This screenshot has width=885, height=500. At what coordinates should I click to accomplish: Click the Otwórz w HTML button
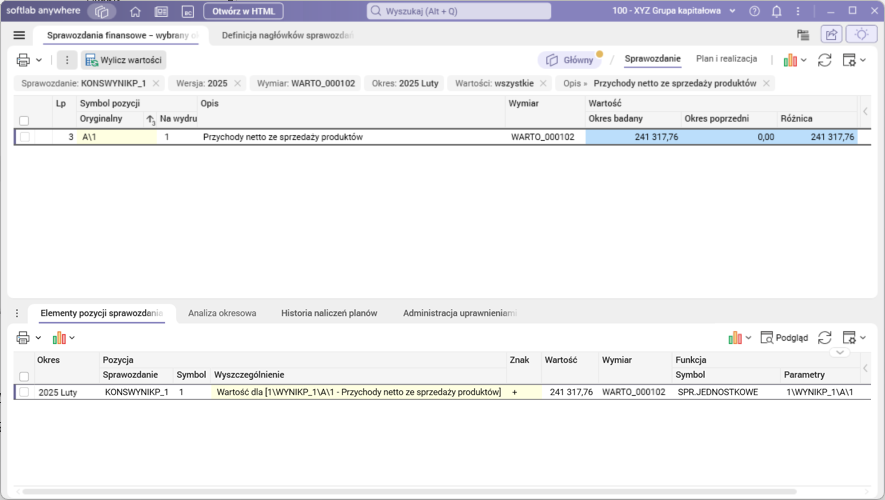tap(243, 11)
